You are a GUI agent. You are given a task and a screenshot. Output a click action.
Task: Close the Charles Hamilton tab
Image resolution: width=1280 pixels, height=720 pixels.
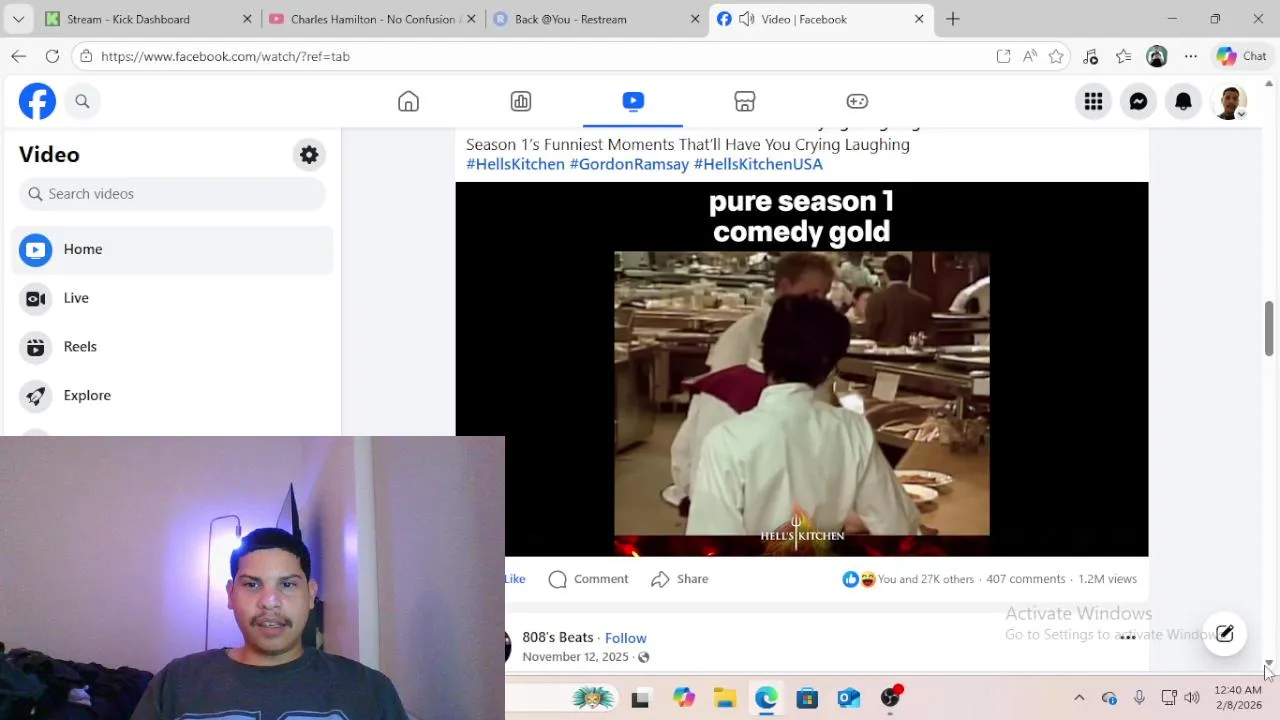click(472, 19)
